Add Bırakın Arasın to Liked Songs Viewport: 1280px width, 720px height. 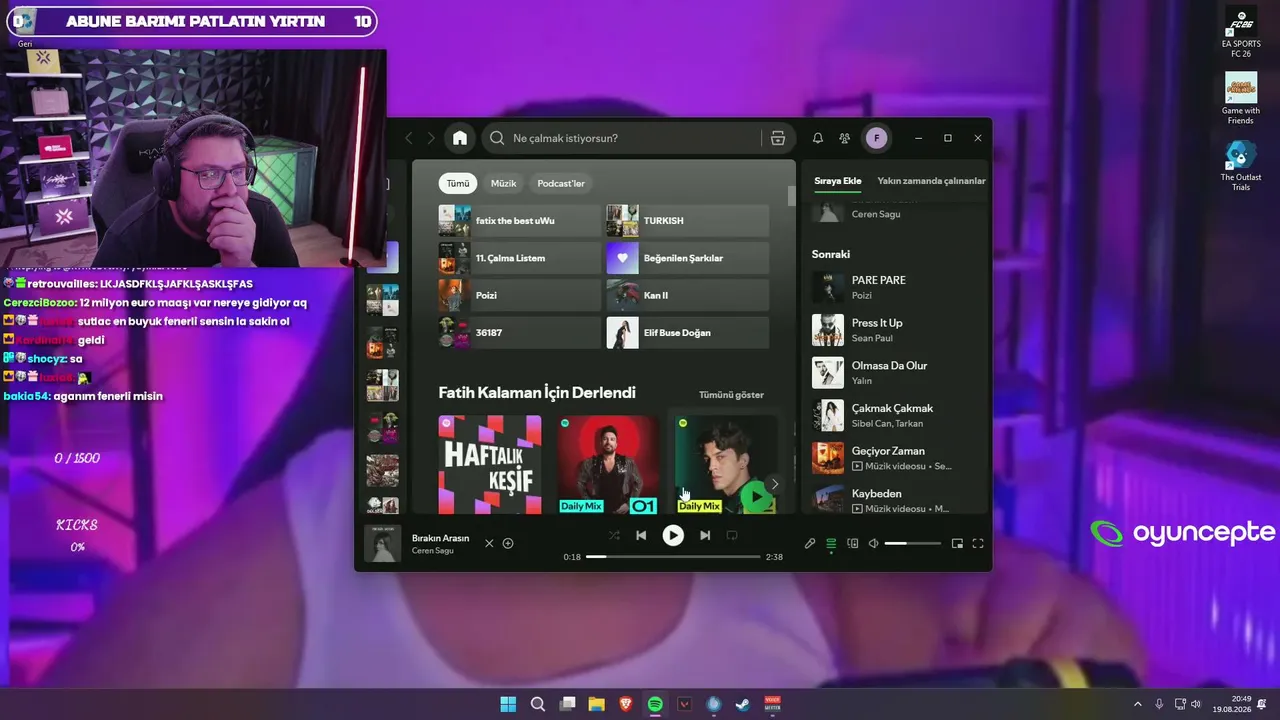[508, 543]
